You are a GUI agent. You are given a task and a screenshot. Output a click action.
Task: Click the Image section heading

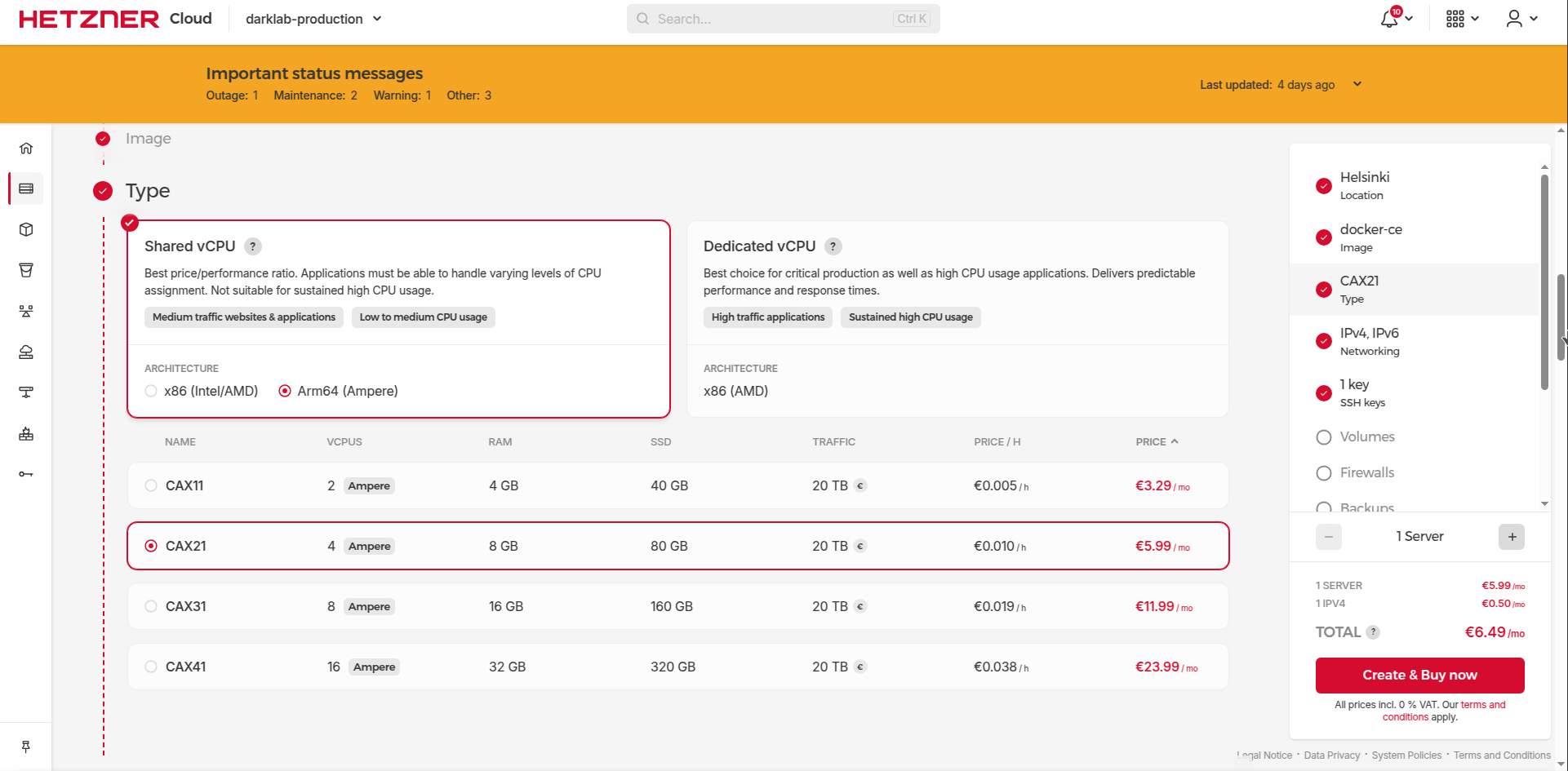tap(149, 139)
